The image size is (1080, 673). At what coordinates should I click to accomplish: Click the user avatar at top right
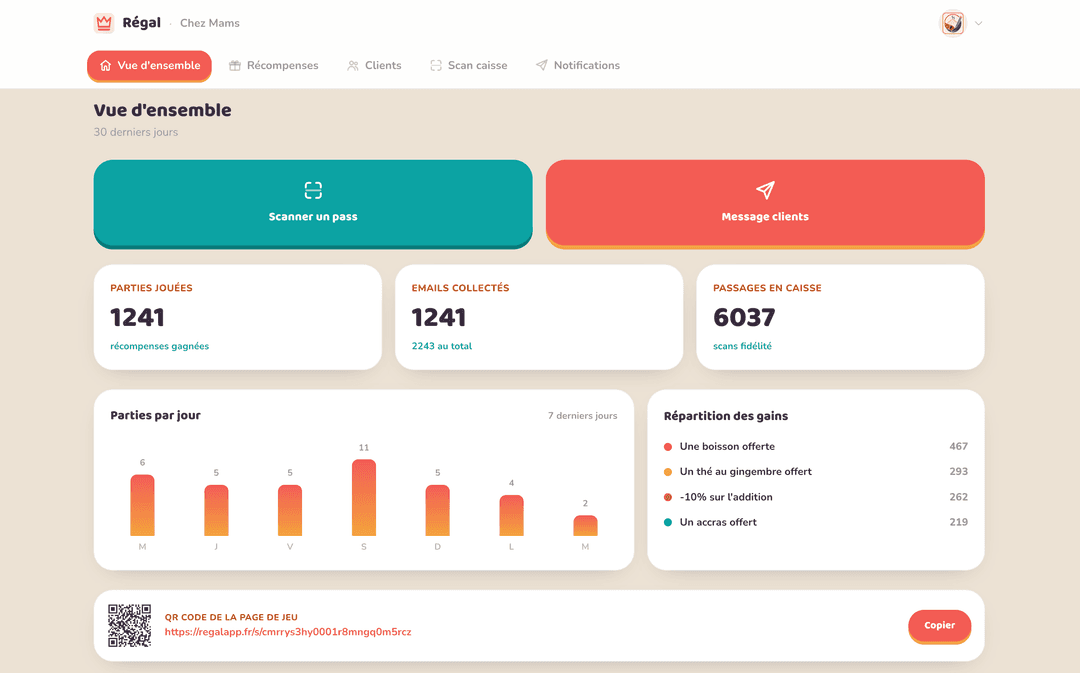(x=953, y=23)
